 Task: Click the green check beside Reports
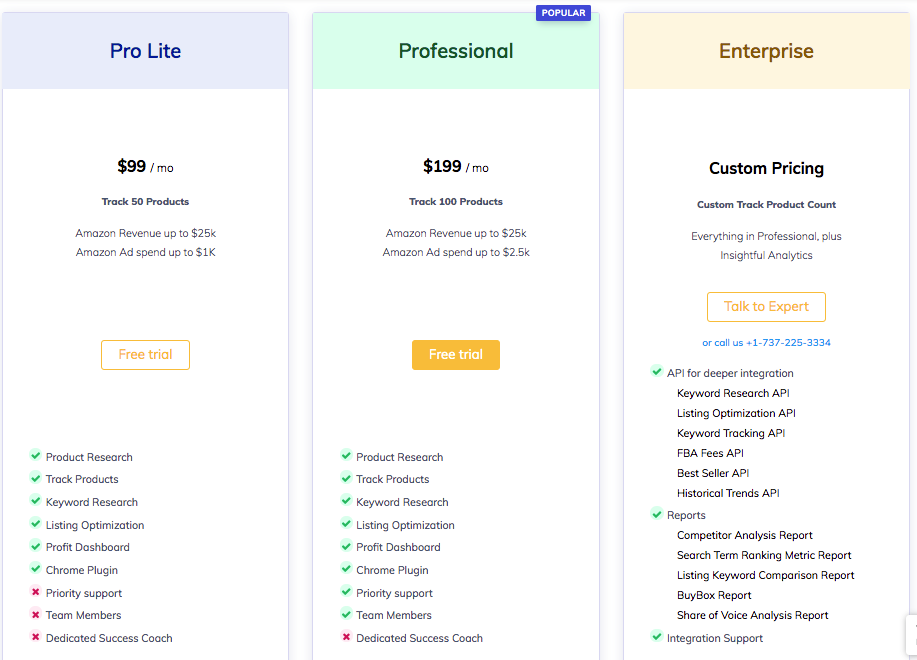point(657,514)
